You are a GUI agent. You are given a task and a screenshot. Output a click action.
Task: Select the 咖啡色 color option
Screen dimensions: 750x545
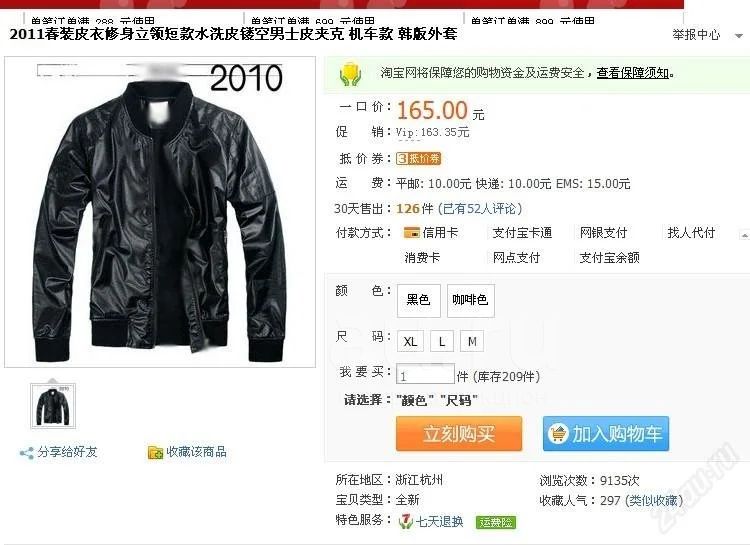pyautogui.click(x=470, y=300)
